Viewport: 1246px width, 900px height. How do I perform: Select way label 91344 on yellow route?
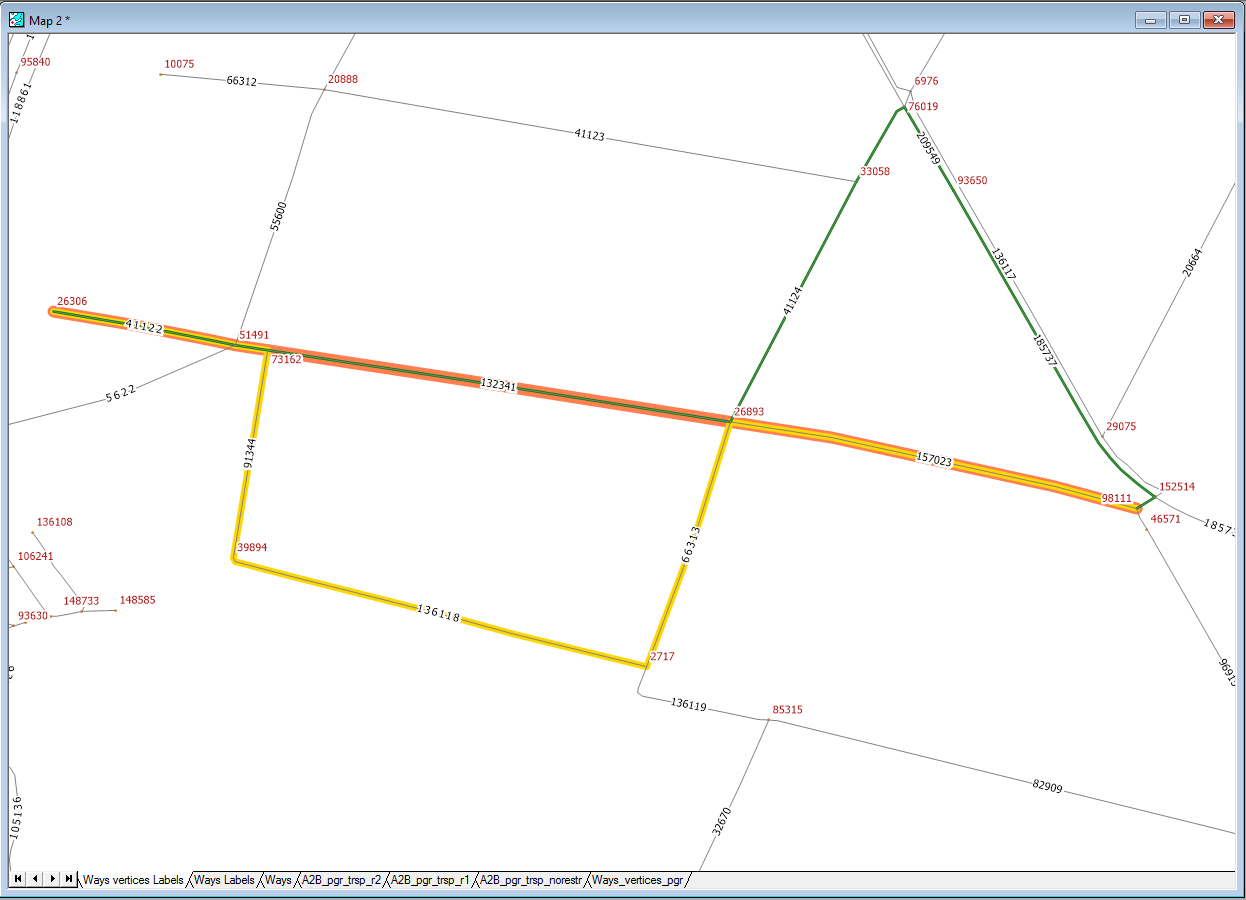(250, 453)
